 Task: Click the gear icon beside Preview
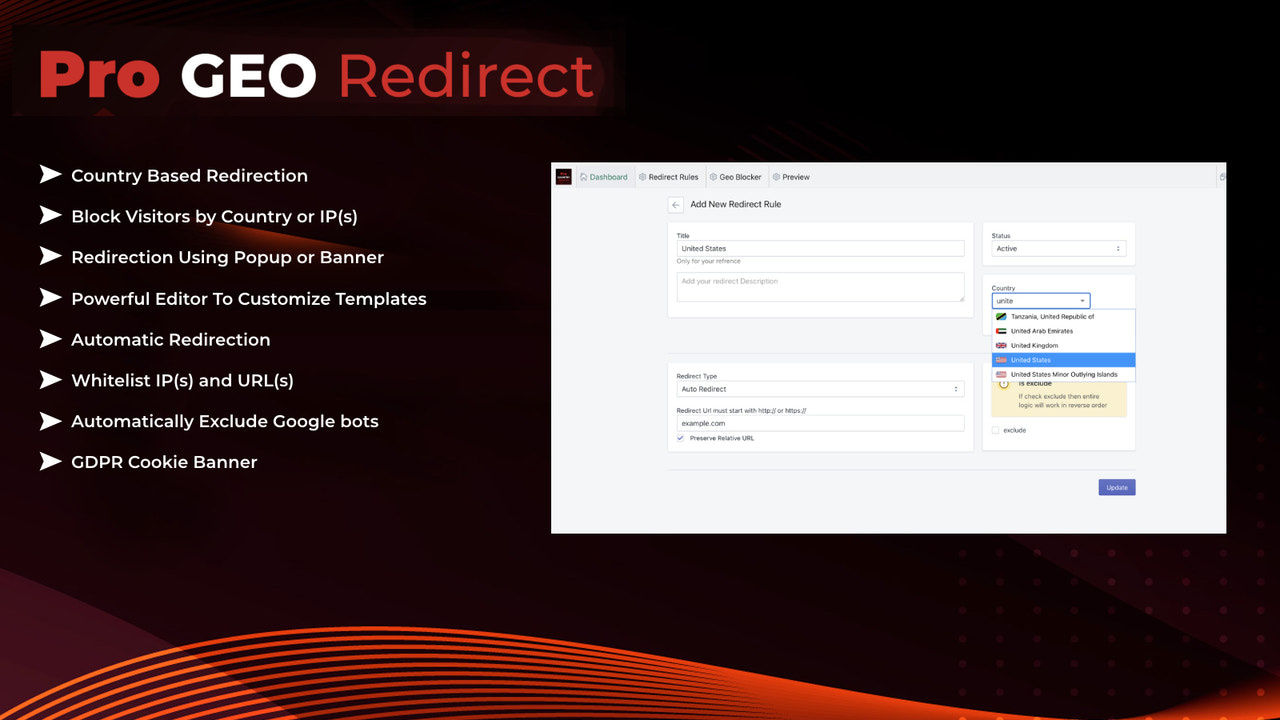tap(776, 177)
